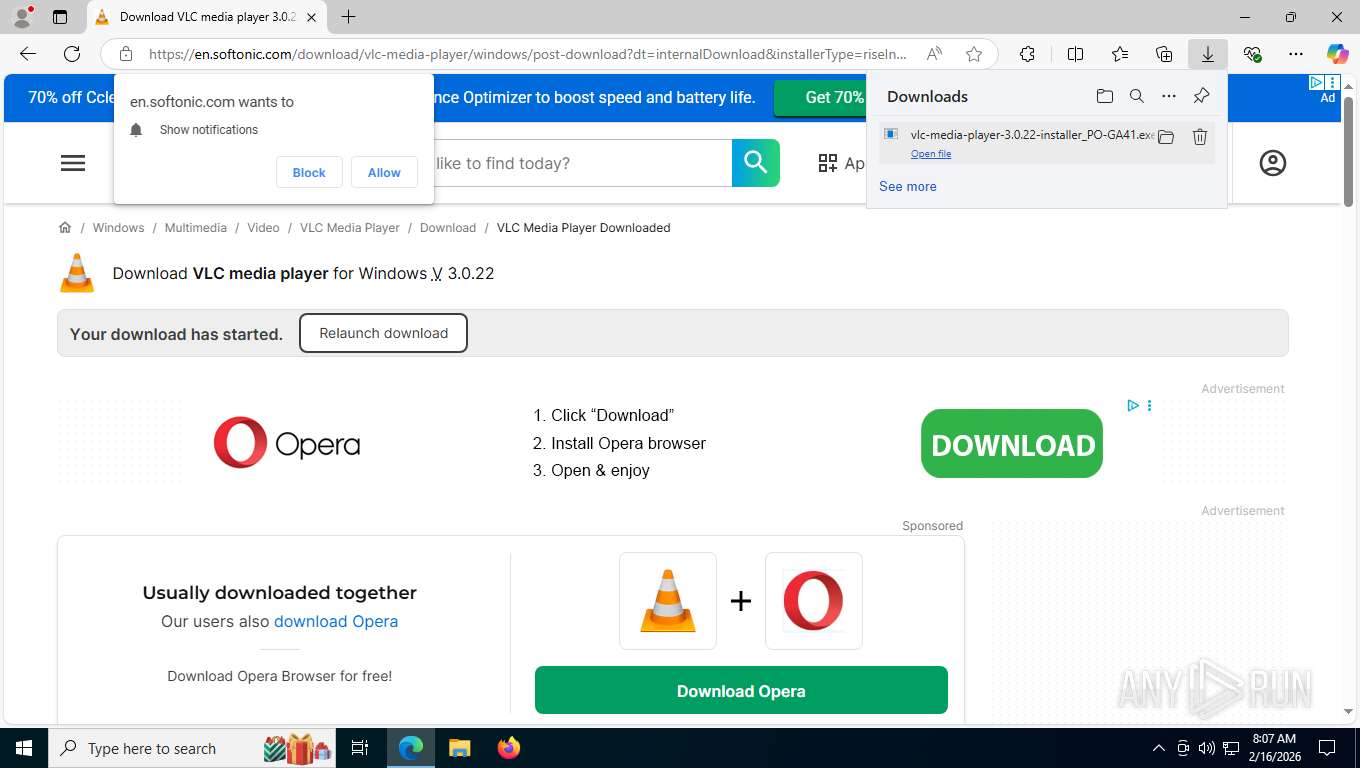Open the Extensions puzzle icon
Viewport: 1360px width, 768px height.
pyautogui.click(x=1027, y=54)
